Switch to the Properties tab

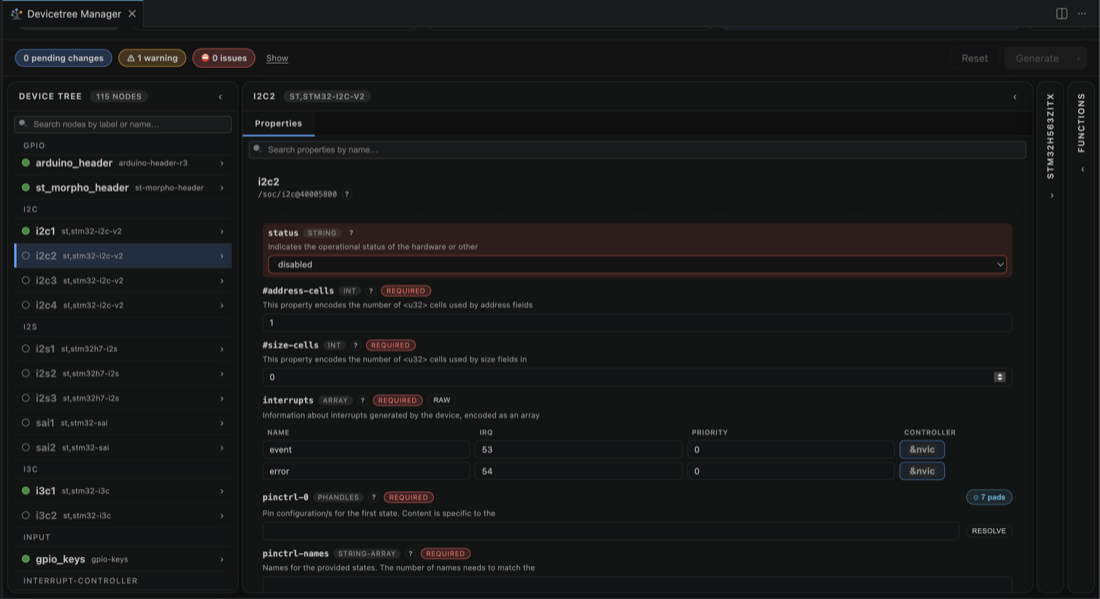coord(279,123)
